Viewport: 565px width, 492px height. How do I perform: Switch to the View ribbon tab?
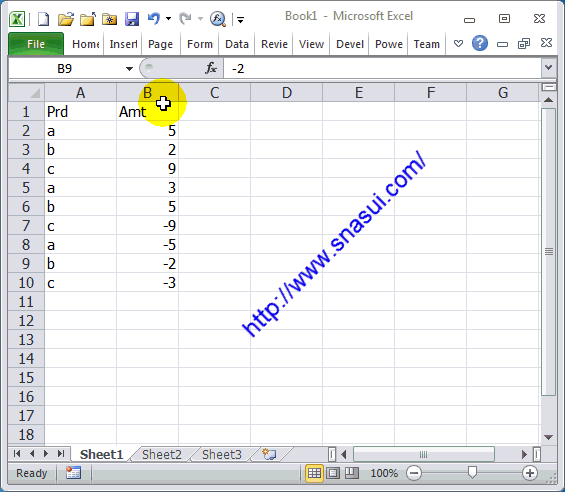311,44
